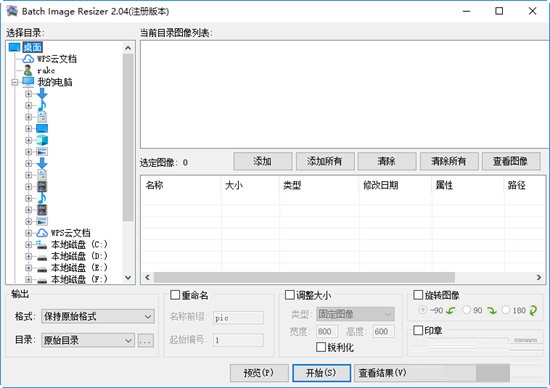Click the 属性 column header
This screenshot has width=550, height=388.
click(x=468, y=185)
